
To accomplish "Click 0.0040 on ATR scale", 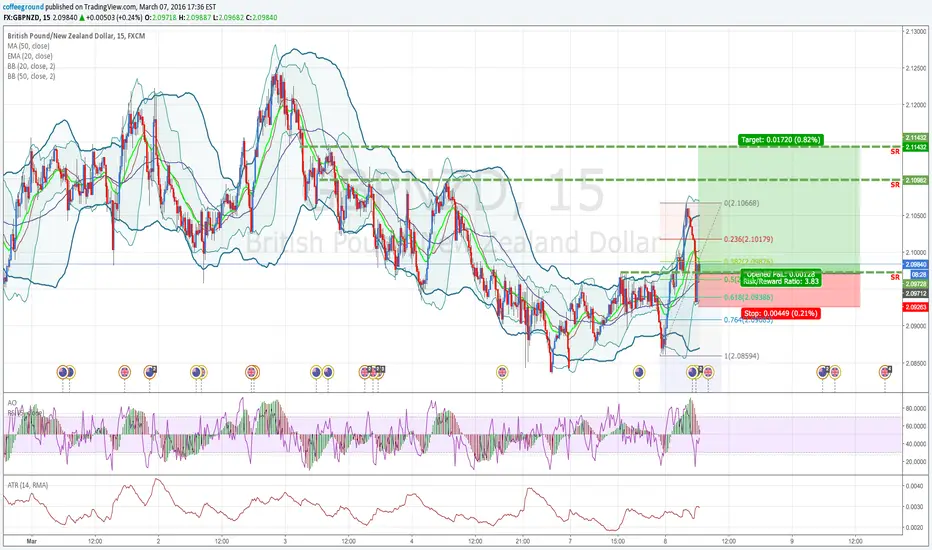I will tap(914, 486).
